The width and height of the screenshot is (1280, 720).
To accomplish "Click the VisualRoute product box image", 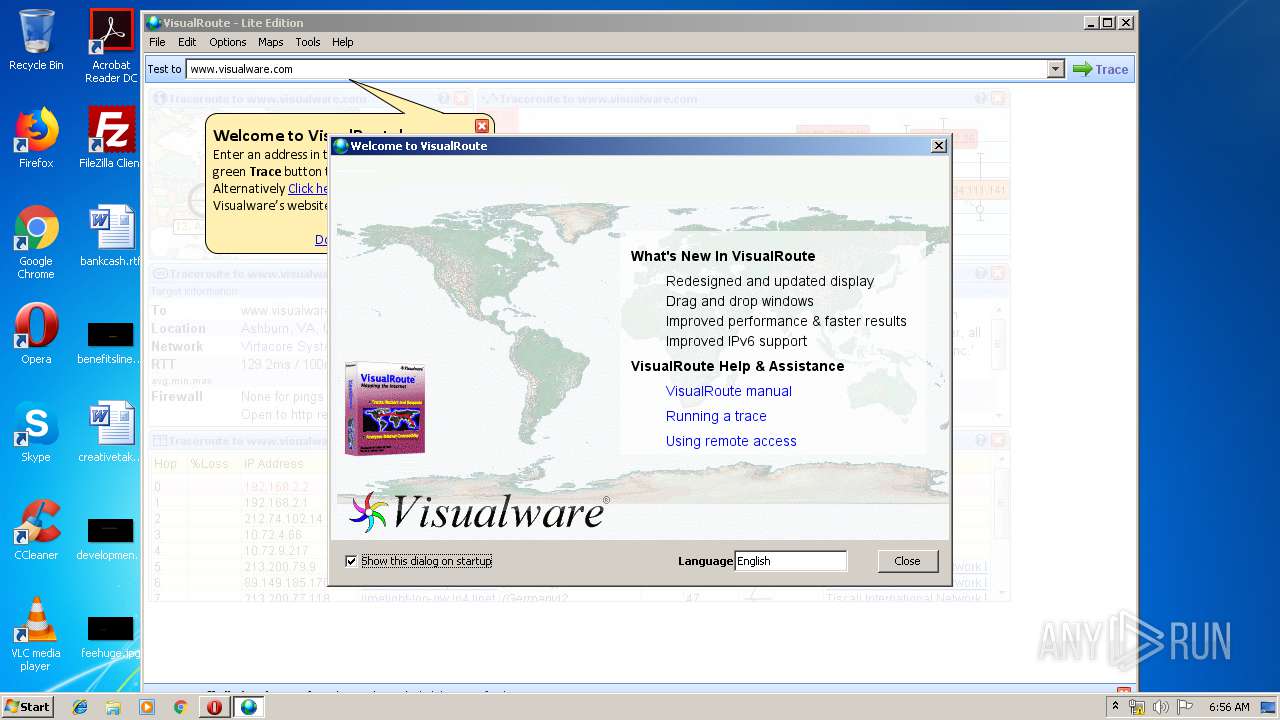I will point(385,409).
